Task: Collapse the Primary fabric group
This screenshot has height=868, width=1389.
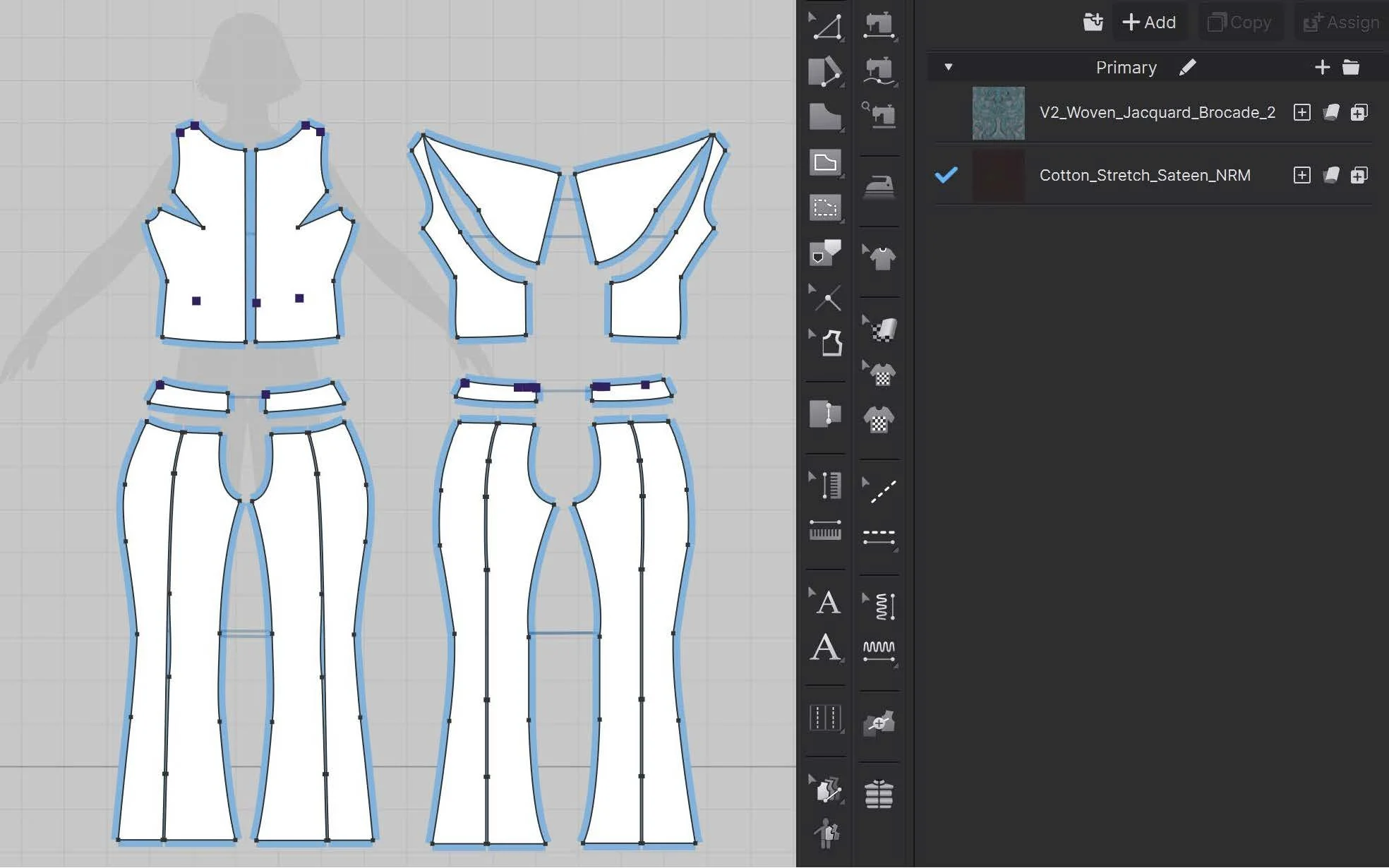Action: pyautogui.click(x=949, y=67)
